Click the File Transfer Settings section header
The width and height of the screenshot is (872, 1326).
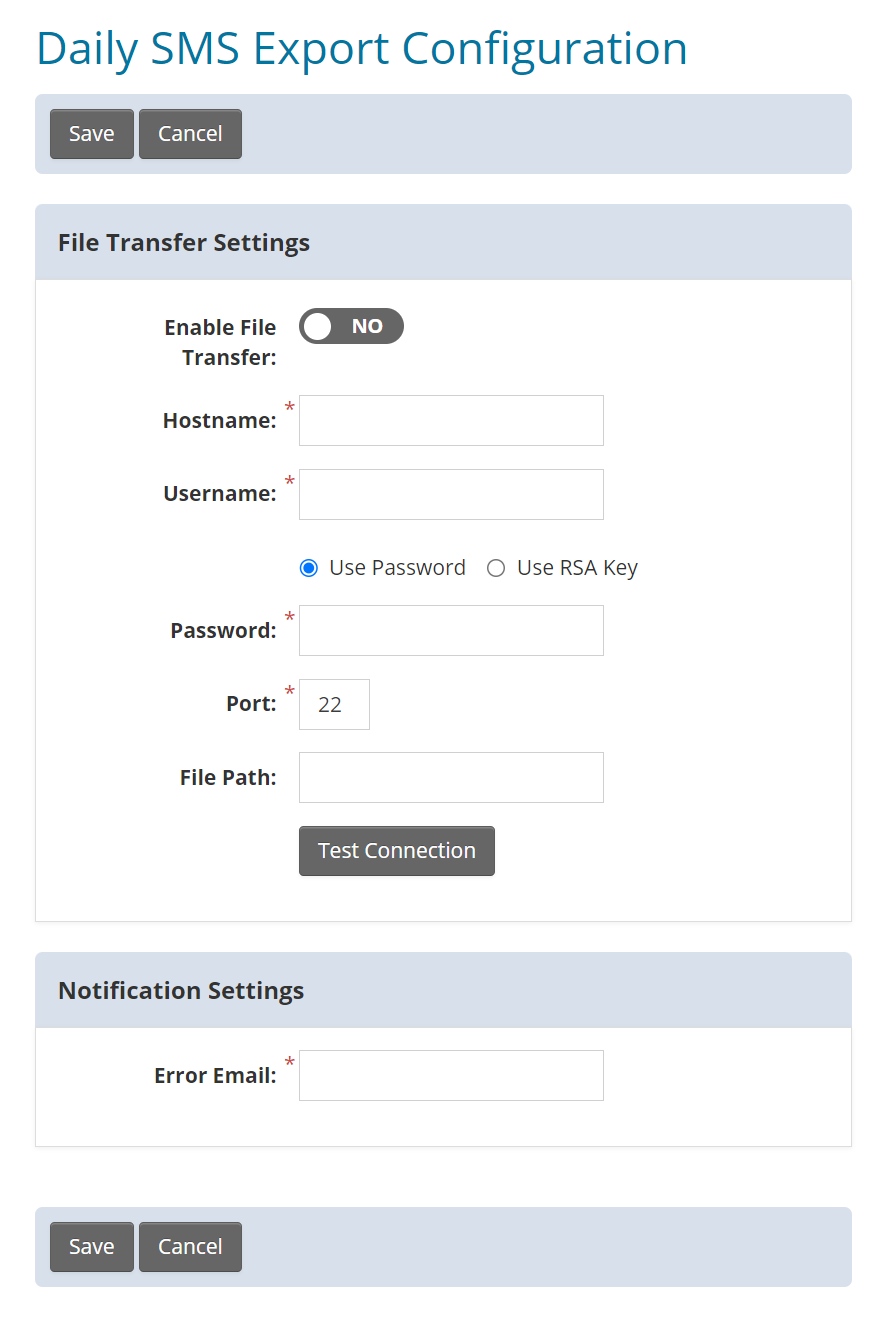(x=184, y=243)
